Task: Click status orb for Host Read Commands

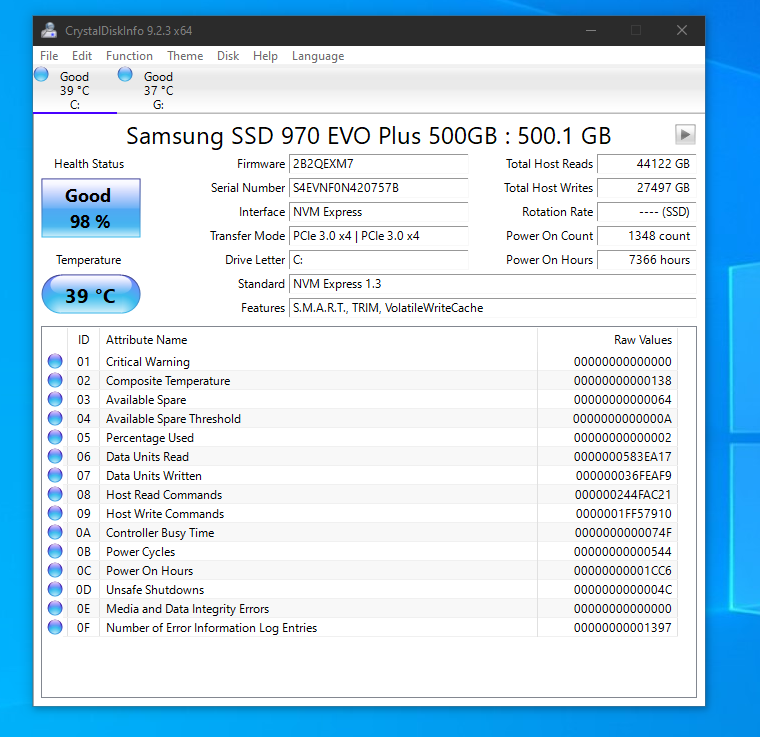Action: click(55, 494)
